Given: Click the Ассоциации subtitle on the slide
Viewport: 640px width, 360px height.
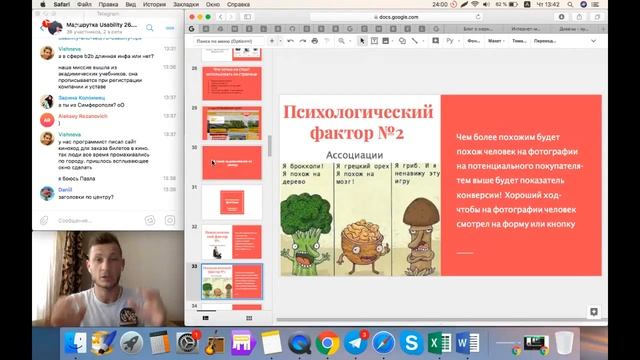Looking at the screenshot, I should [354, 155].
